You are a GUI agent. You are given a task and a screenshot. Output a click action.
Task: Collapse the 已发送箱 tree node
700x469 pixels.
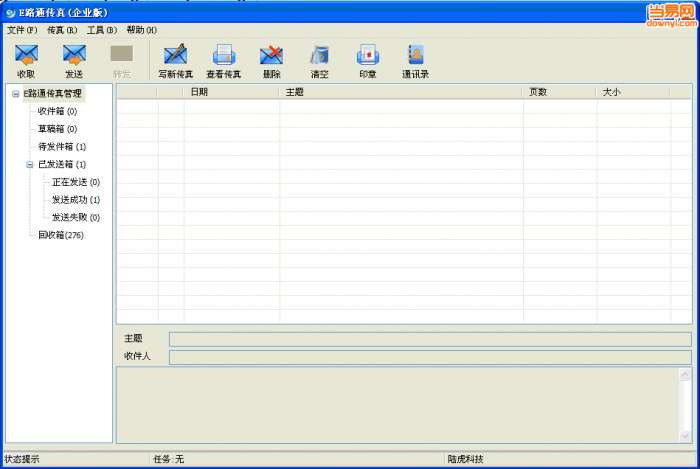click(x=30, y=165)
